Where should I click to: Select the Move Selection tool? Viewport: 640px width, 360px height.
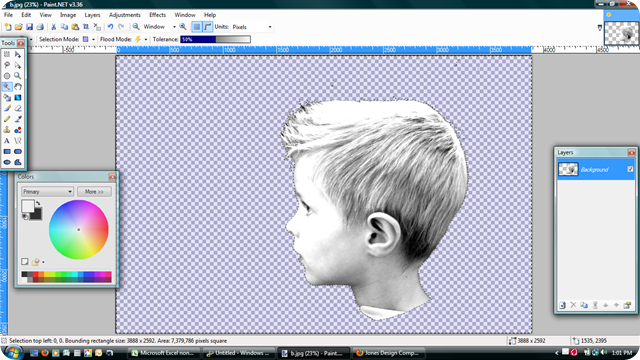click(x=18, y=65)
